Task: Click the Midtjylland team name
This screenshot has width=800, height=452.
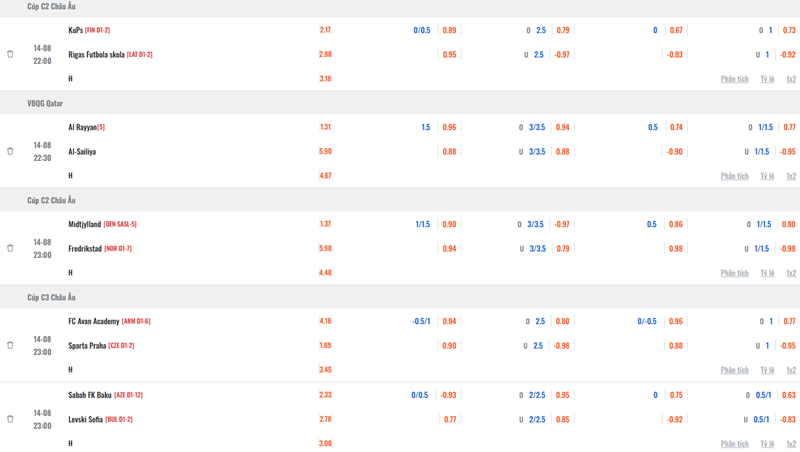Action: 85,224
